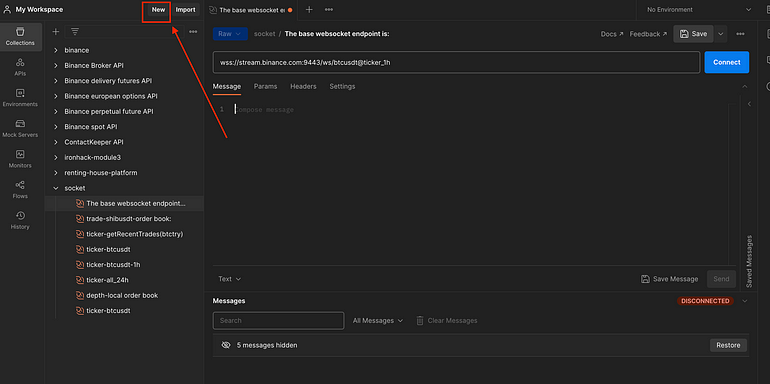Open the APIs sidebar section
The height and width of the screenshot is (384, 770).
click(x=20, y=67)
